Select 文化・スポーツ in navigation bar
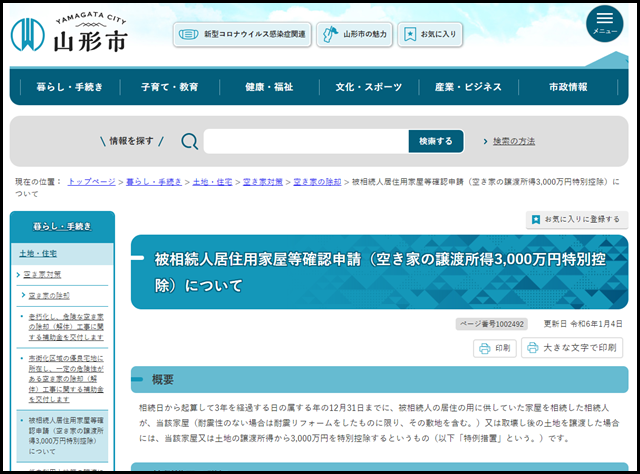 tap(369, 87)
